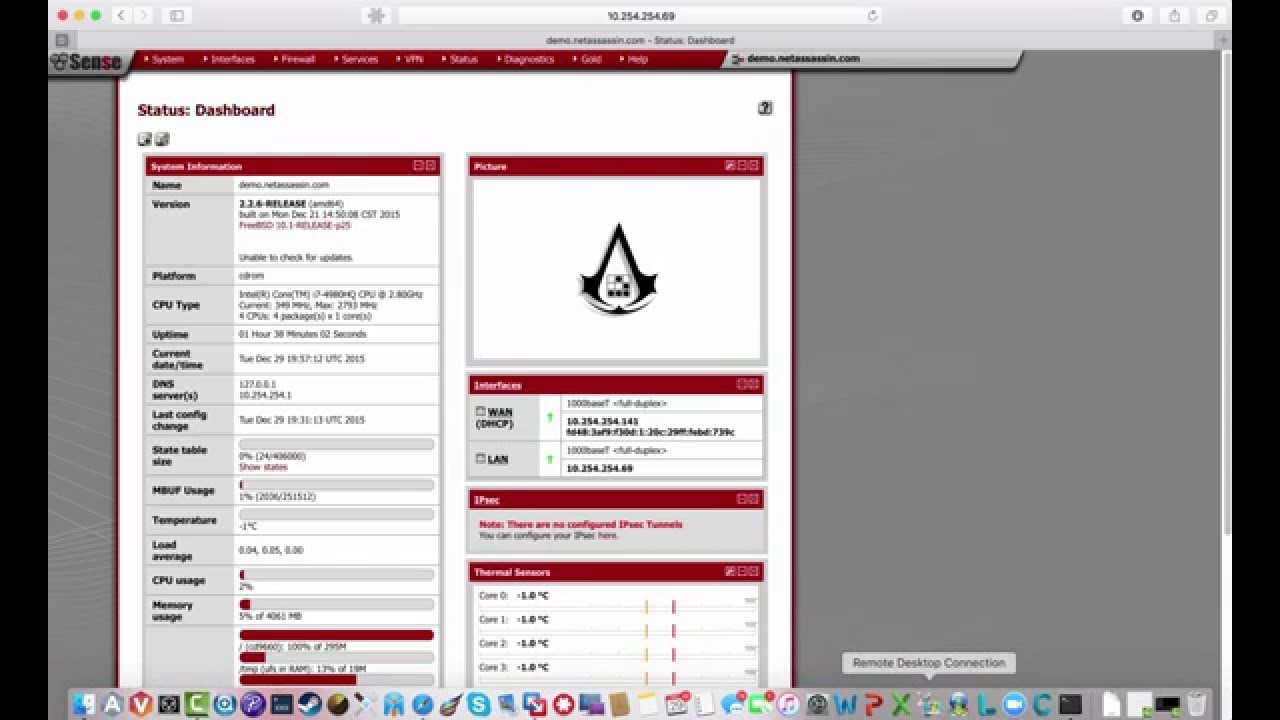Minimize the System Information widget
The width and height of the screenshot is (1280, 720).
(419, 166)
